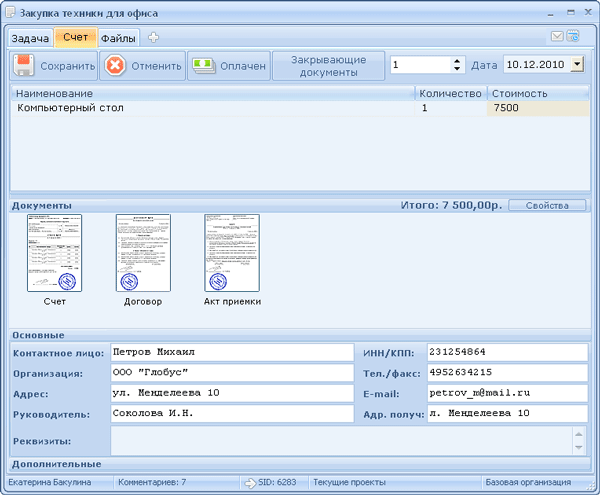This screenshot has width=600, height=495.
Task: Click Екатерина Бакулина in status bar
Action: point(50,482)
